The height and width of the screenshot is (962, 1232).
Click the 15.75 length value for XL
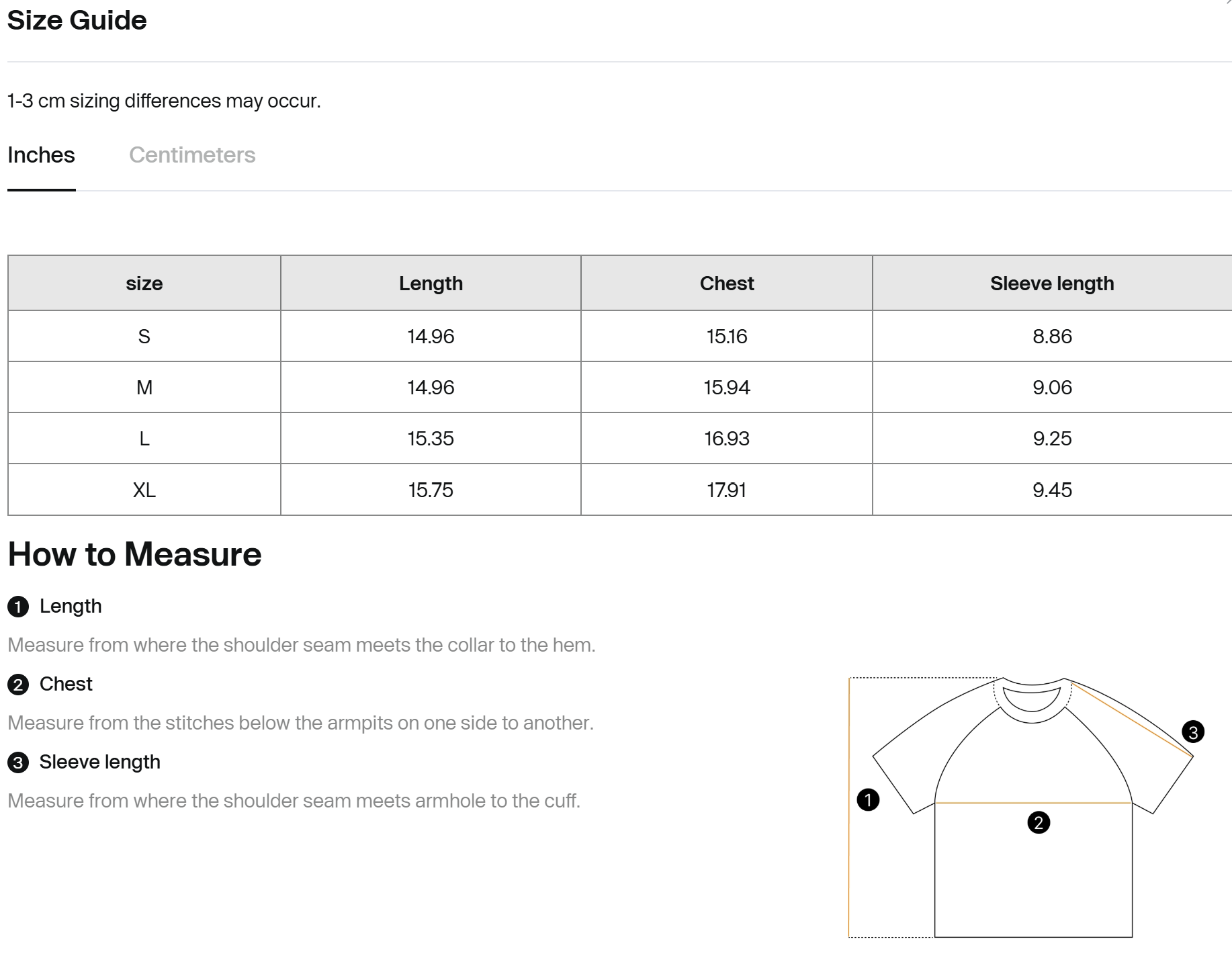tap(431, 490)
